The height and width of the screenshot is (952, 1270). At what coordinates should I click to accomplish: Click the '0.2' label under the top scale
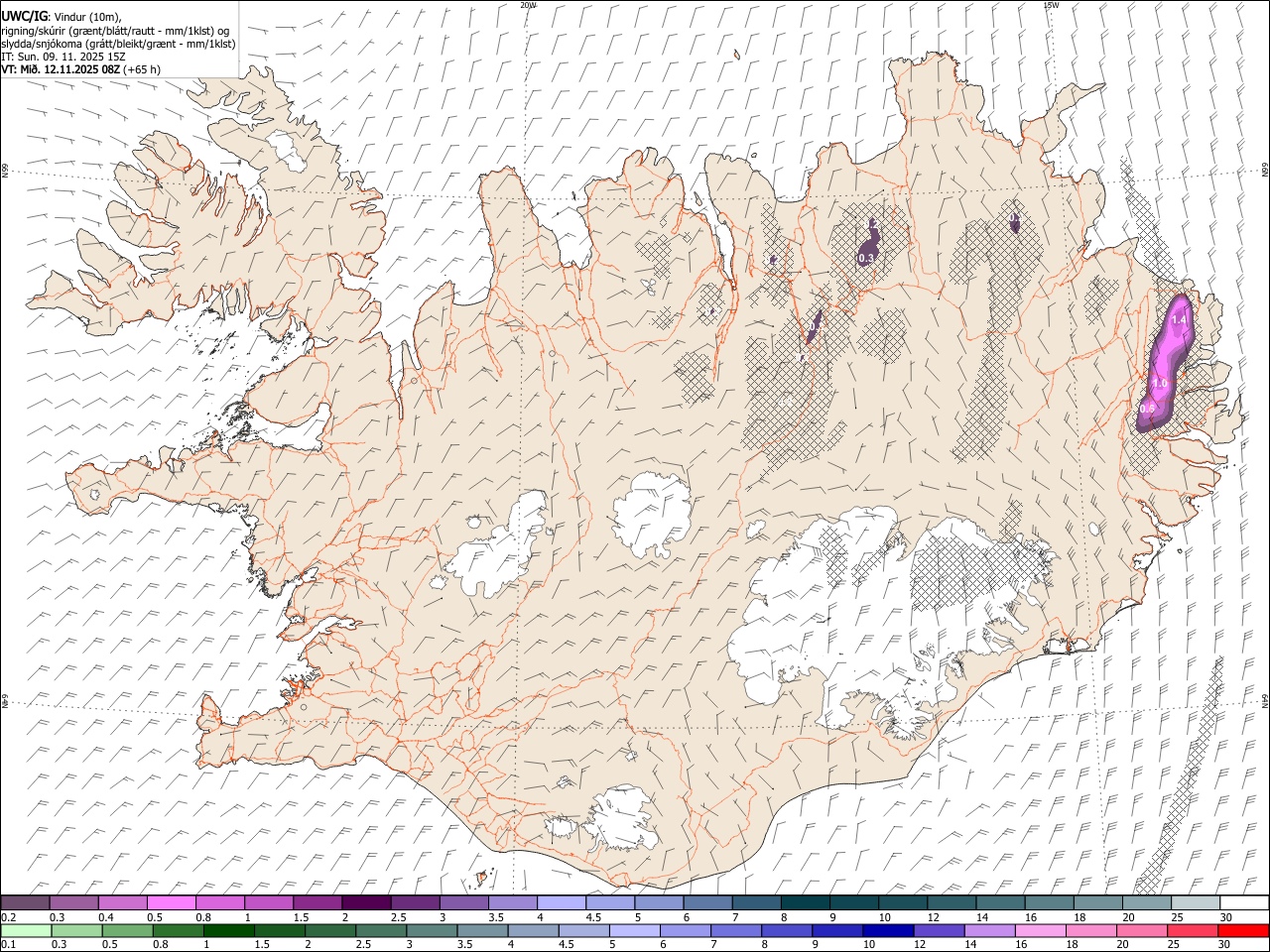(x=7, y=916)
